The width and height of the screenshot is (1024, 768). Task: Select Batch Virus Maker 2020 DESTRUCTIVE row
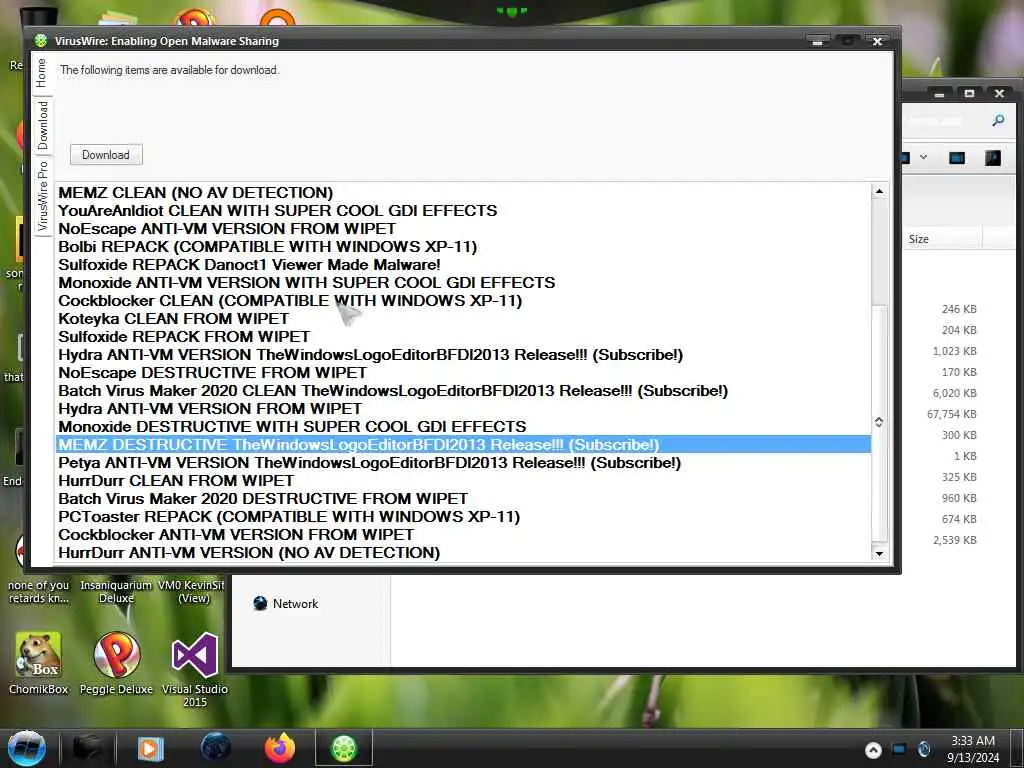pos(464,498)
